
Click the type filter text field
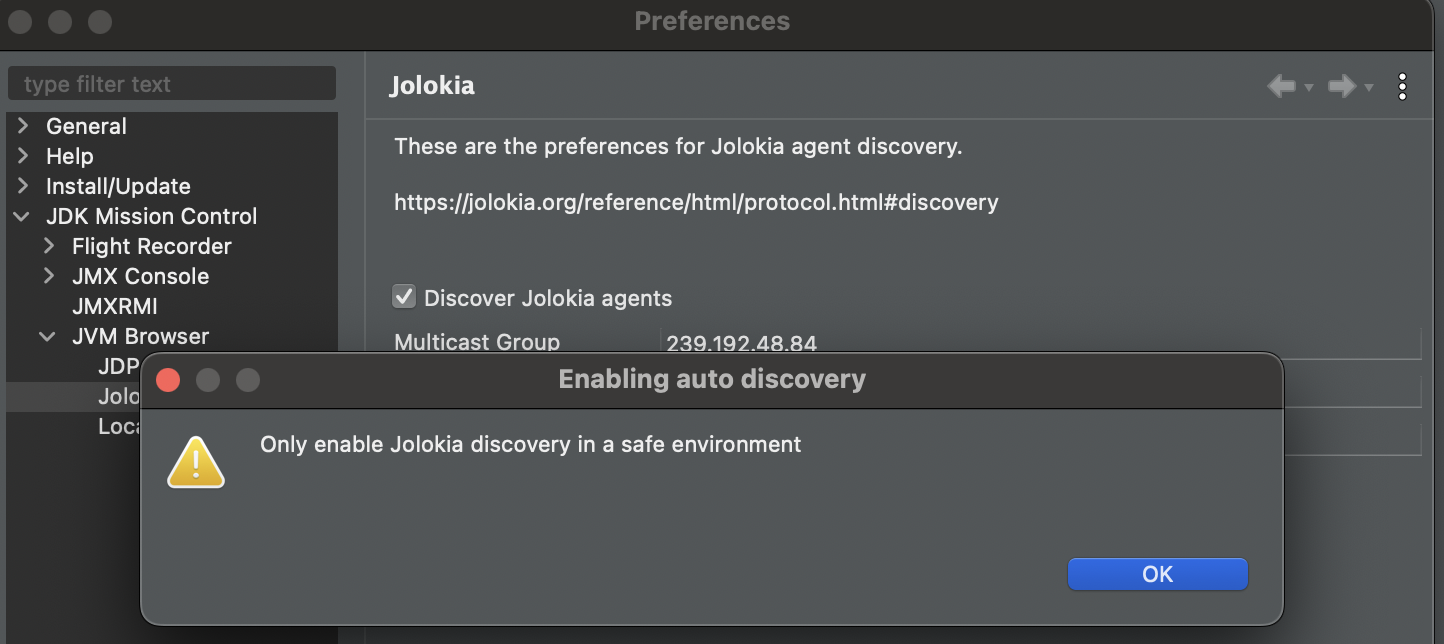(x=172, y=84)
